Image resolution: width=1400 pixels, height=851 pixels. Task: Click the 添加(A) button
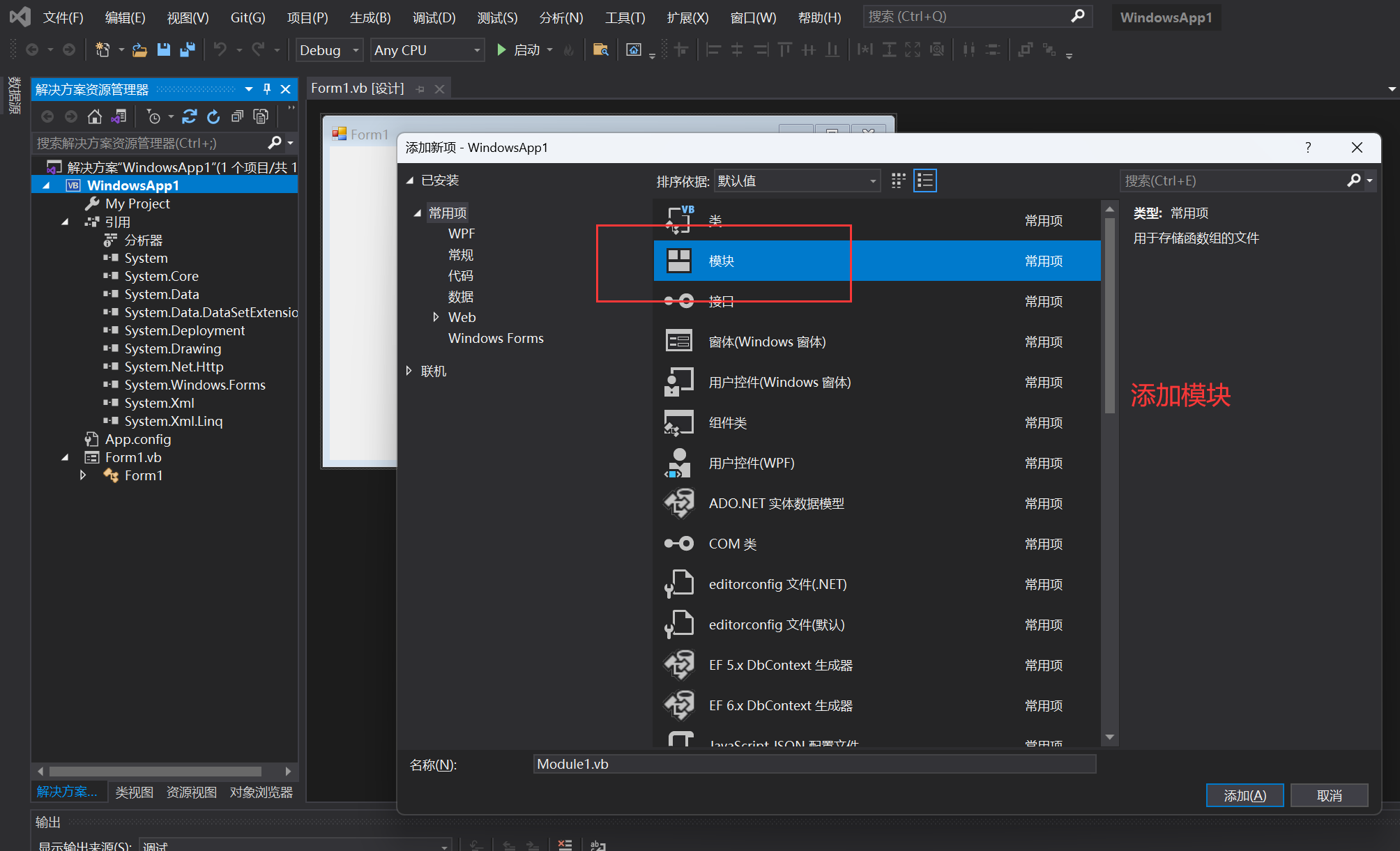[x=1244, y=795]
